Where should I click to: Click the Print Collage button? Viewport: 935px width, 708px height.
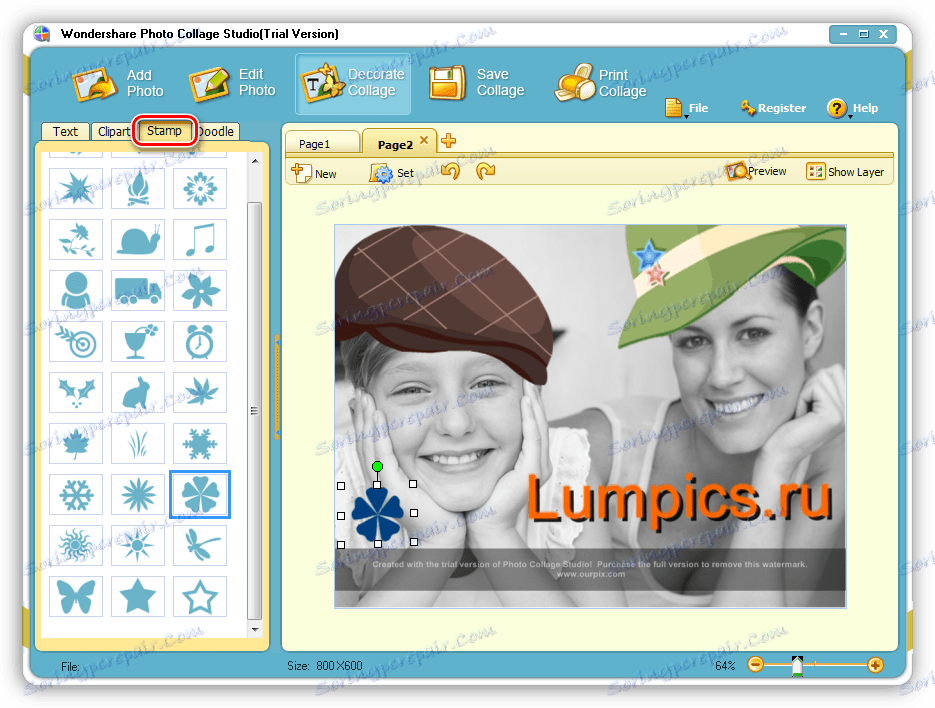601,84
